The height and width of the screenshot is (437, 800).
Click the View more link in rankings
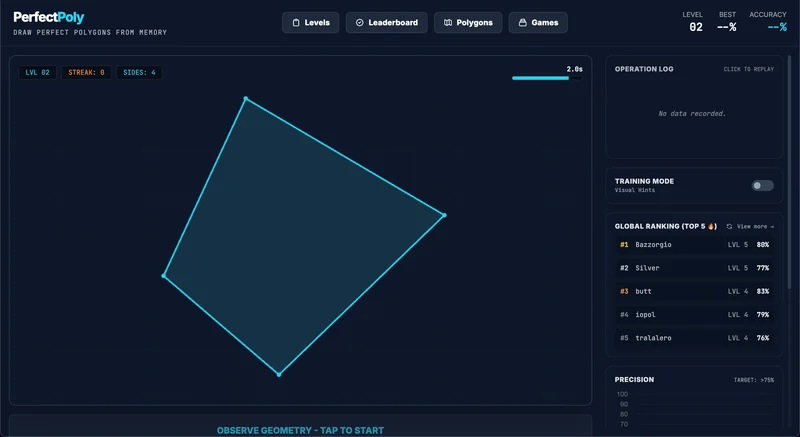pos(755,227)
